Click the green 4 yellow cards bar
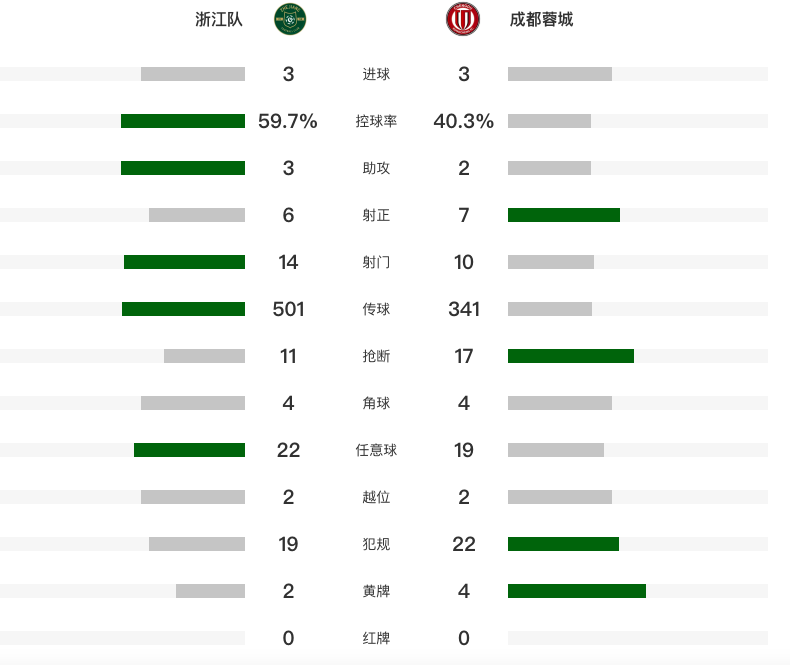This screenshot has height=665, width=790. coord(577,591)
